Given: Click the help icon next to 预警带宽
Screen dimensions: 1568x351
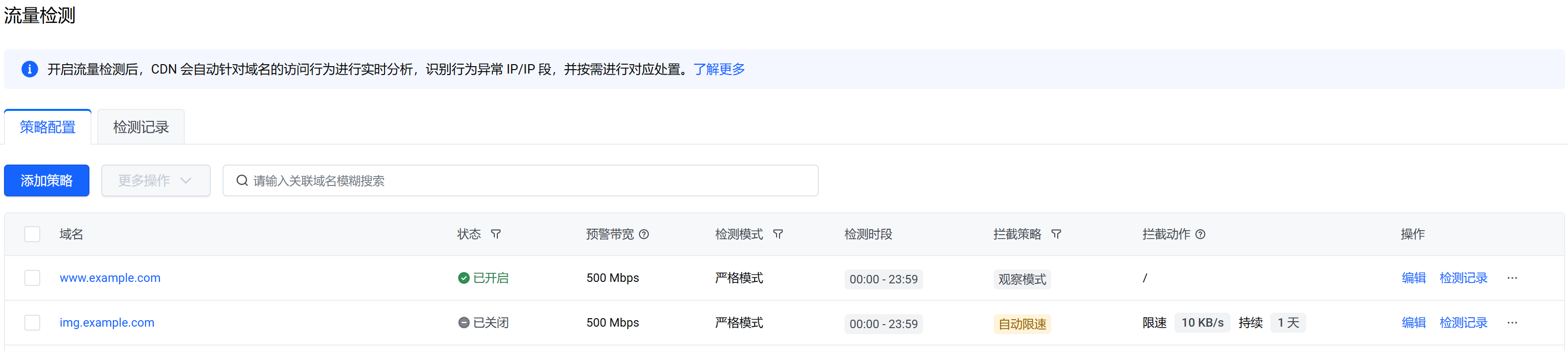Looking at the screenshot, I should [x=643, y=234].
